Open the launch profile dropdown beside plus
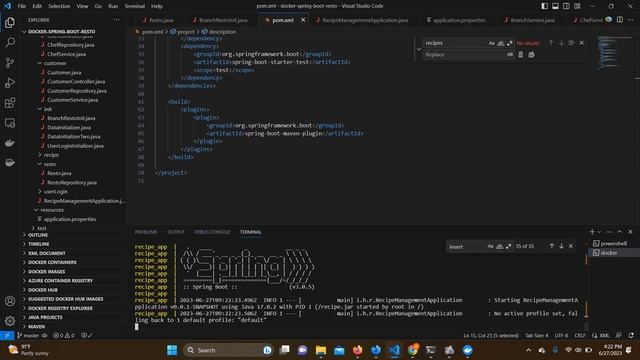 point(599,232)
